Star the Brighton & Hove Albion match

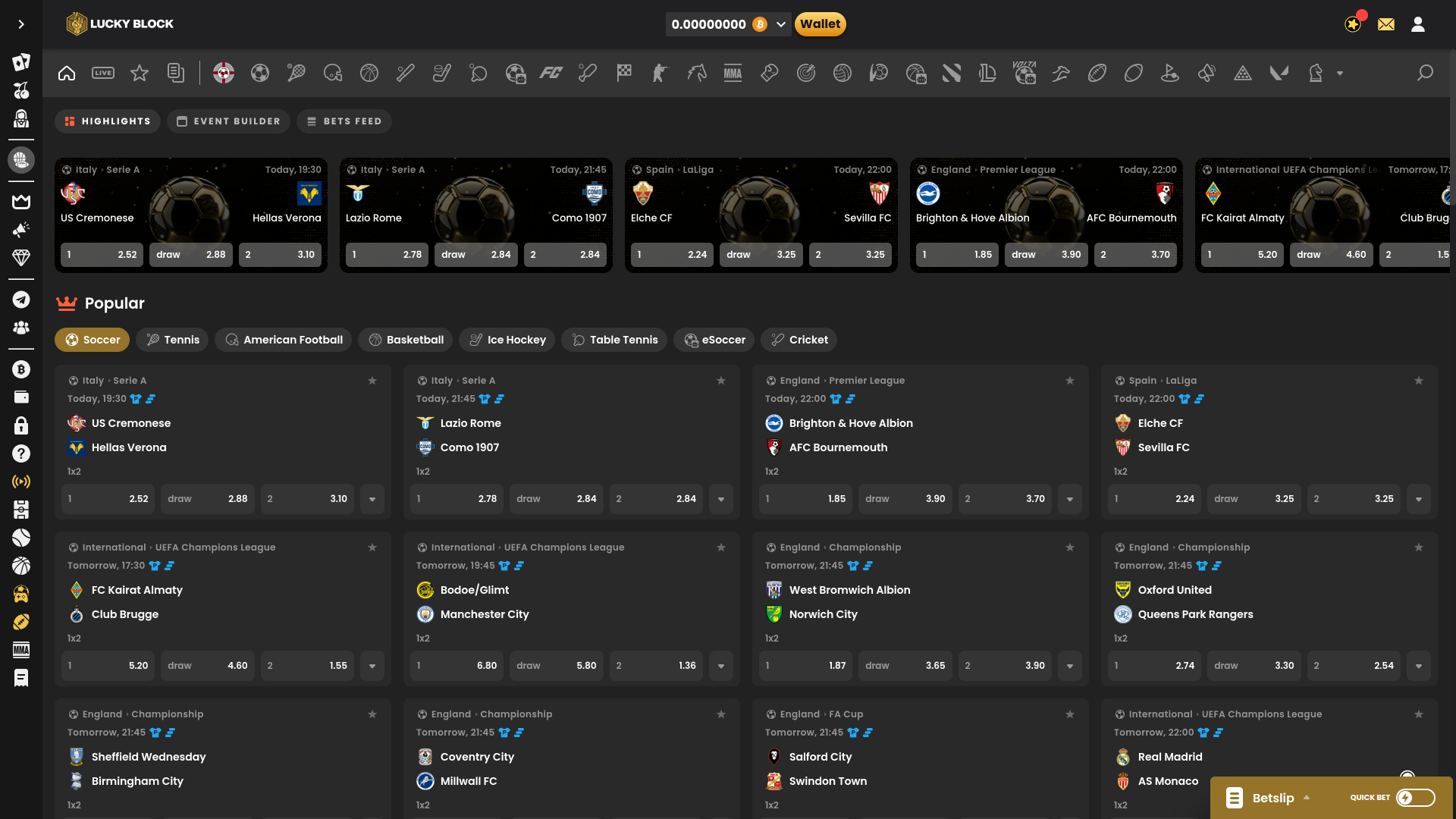(1070, 381)
